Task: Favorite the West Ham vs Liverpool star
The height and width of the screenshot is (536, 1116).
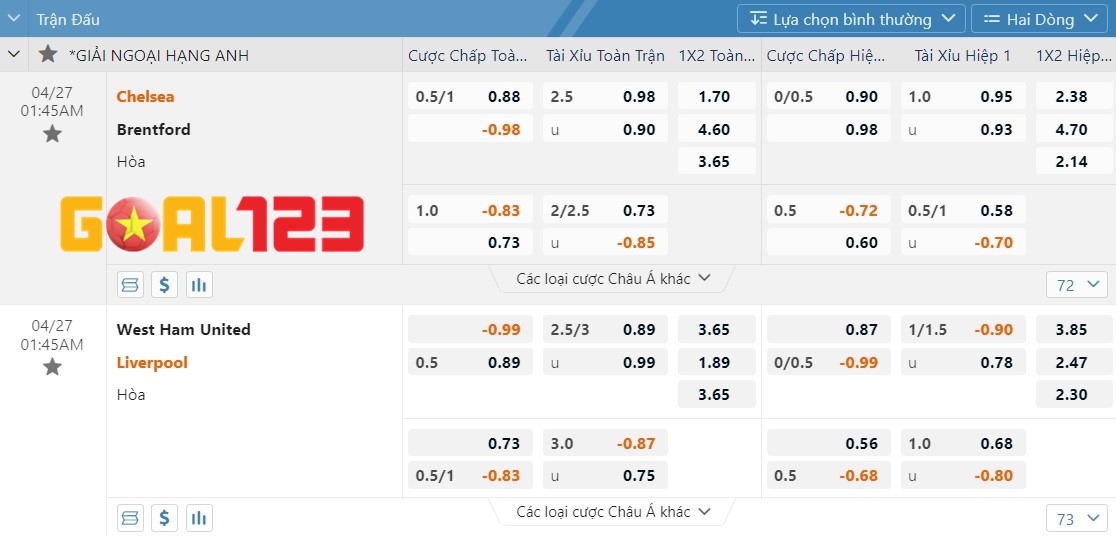Action: (52, 367)
